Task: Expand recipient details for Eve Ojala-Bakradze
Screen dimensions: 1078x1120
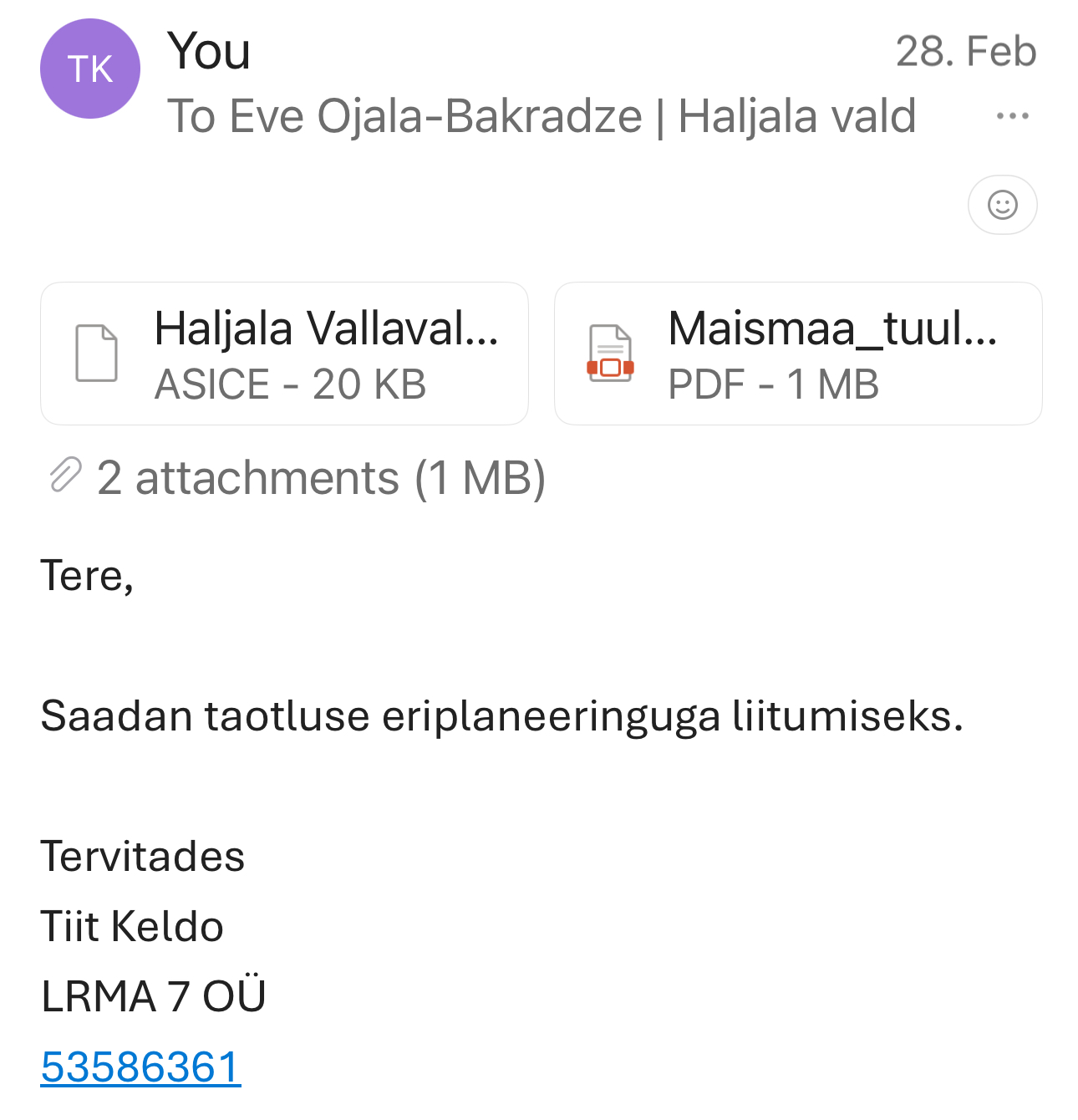Action: (x=542, y=115)
